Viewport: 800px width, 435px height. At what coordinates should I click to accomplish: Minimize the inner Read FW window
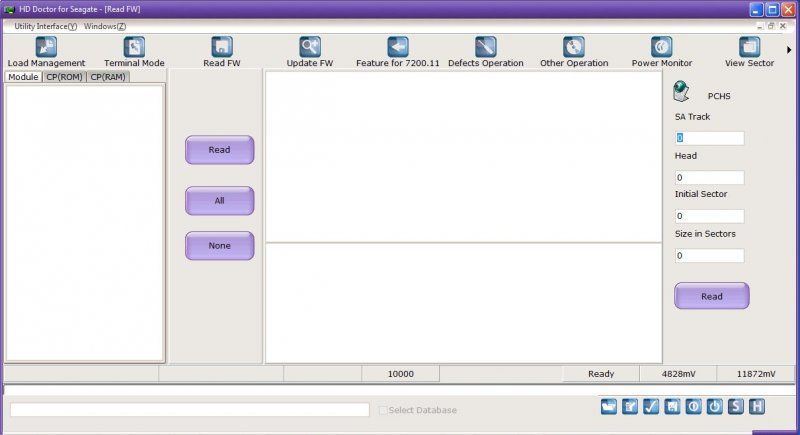pyautogui.click(x=760, y=26)
